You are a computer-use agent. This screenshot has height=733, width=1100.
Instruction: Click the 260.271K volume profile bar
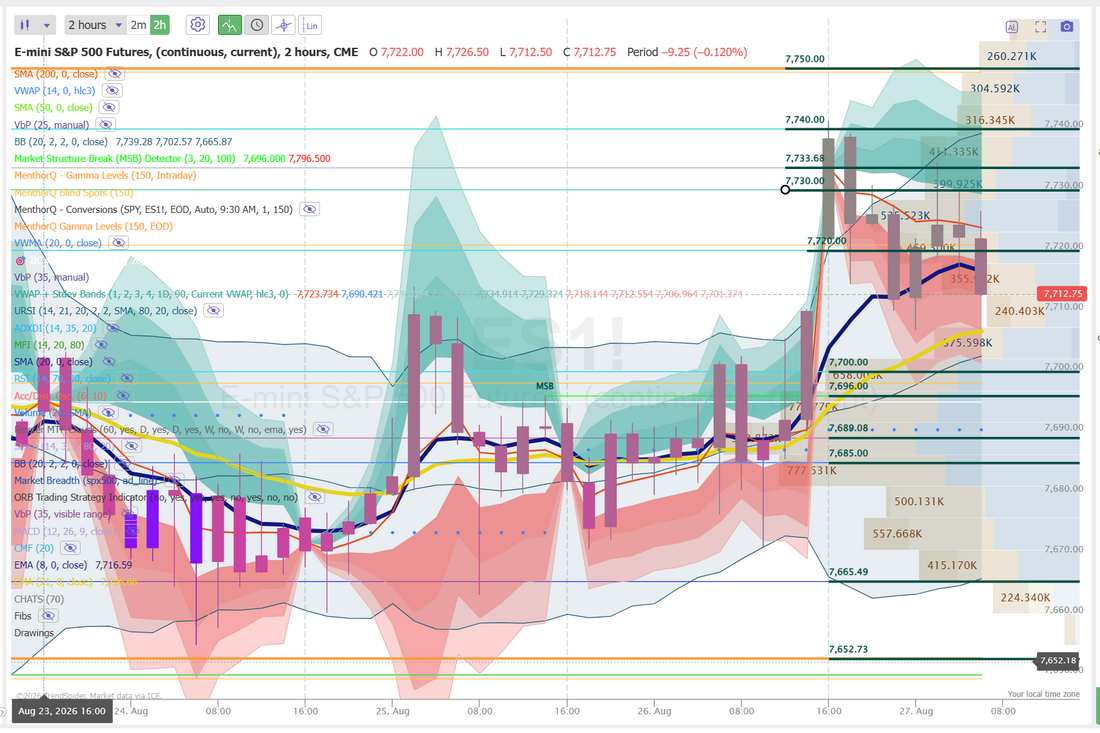[1012, 56]
